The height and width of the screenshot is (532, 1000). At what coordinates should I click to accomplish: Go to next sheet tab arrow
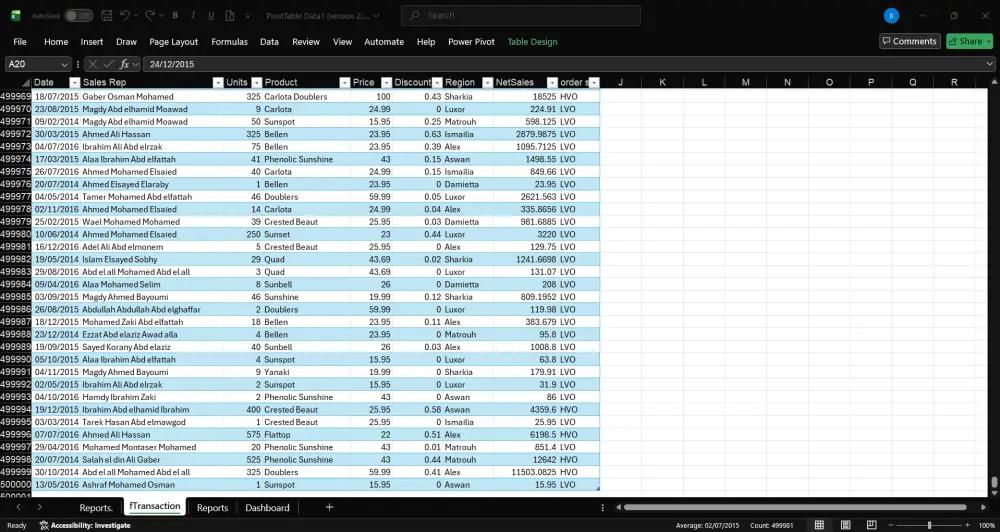point(40,507)
